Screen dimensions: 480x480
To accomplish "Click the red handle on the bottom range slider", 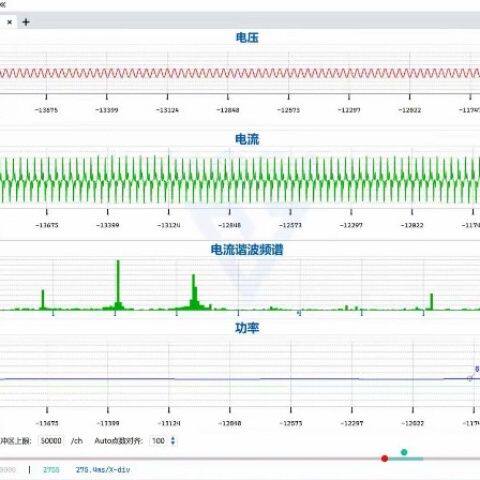I will 385,459.
